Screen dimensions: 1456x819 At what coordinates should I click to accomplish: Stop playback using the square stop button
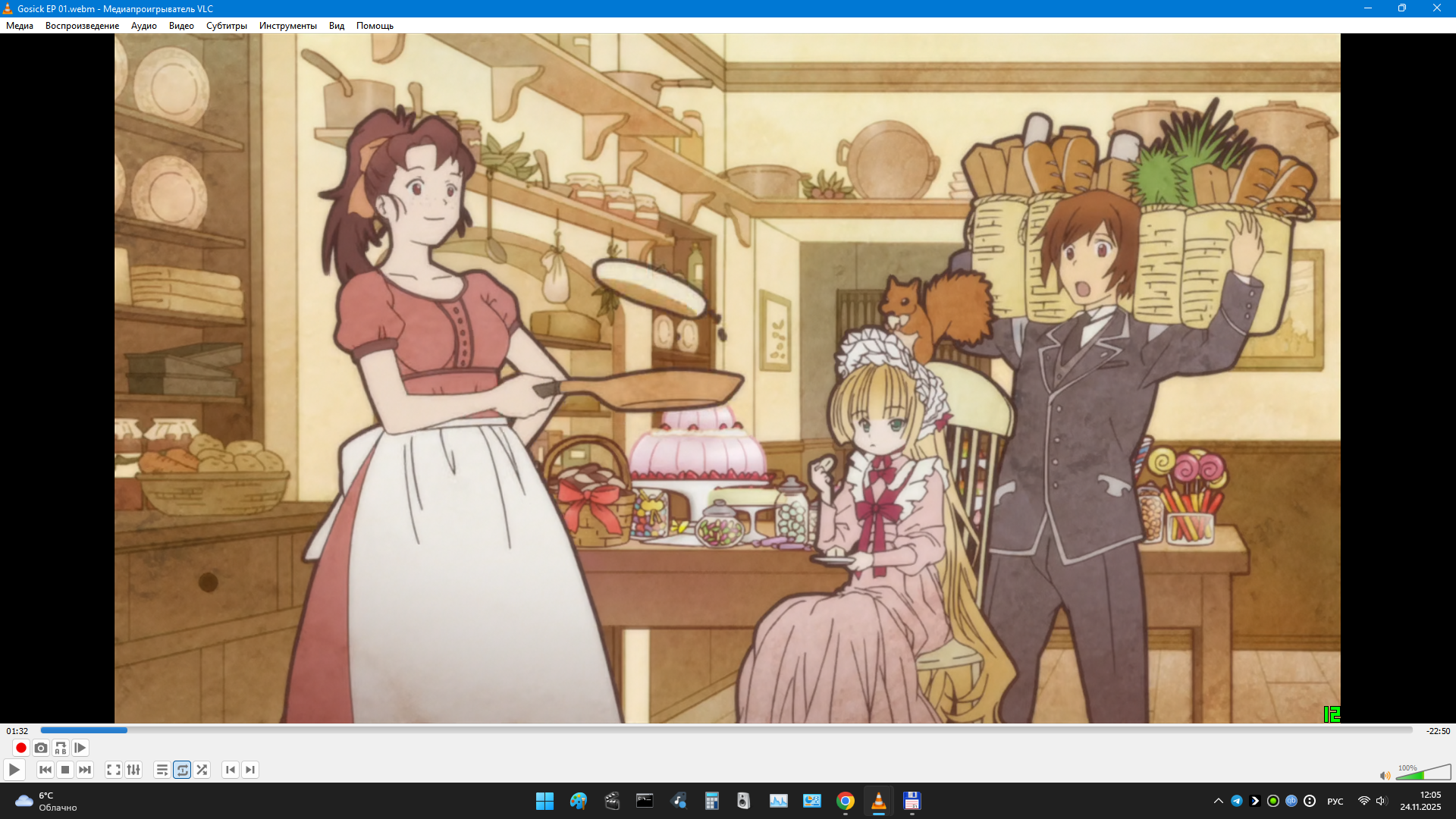point(65,770)
